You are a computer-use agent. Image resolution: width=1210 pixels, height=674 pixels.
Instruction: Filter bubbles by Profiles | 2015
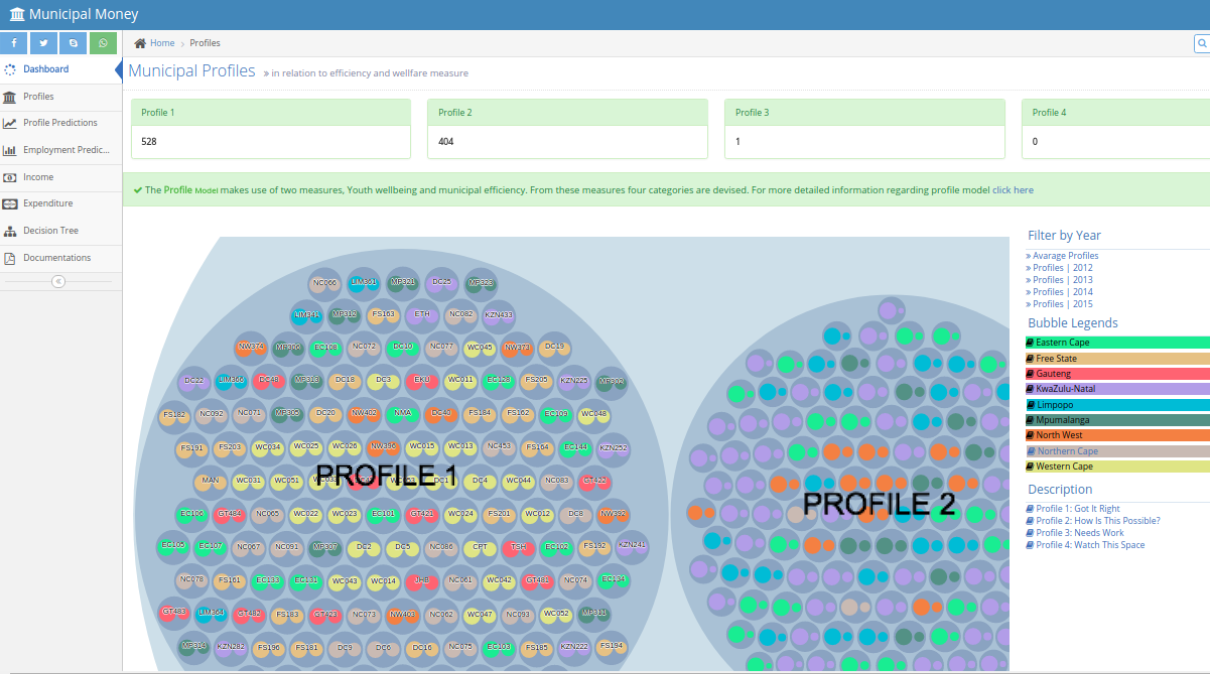click(1062, 304)
